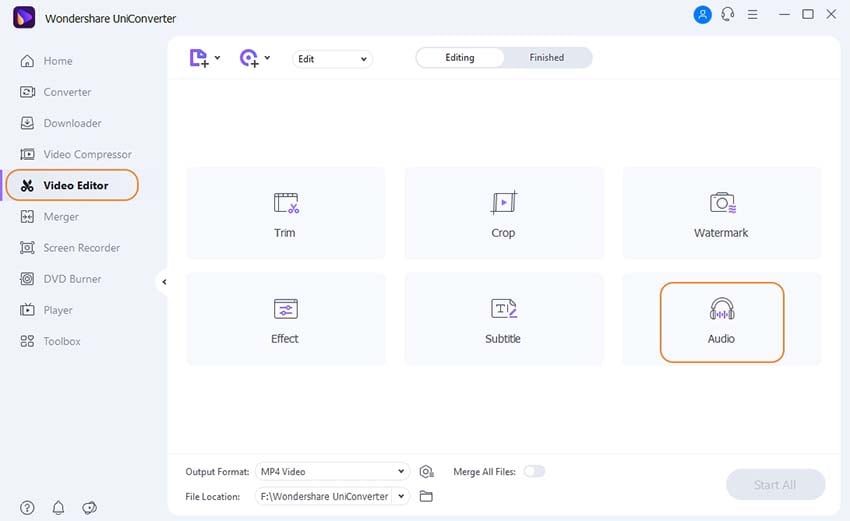Open the Edit mode dropdown
Screen dimensions: 850x521
[332, 59]
